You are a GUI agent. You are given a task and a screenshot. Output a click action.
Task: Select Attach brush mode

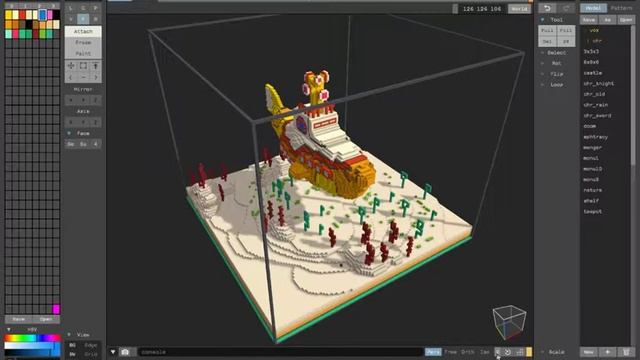pyautogui.click(x=83, y=31)
